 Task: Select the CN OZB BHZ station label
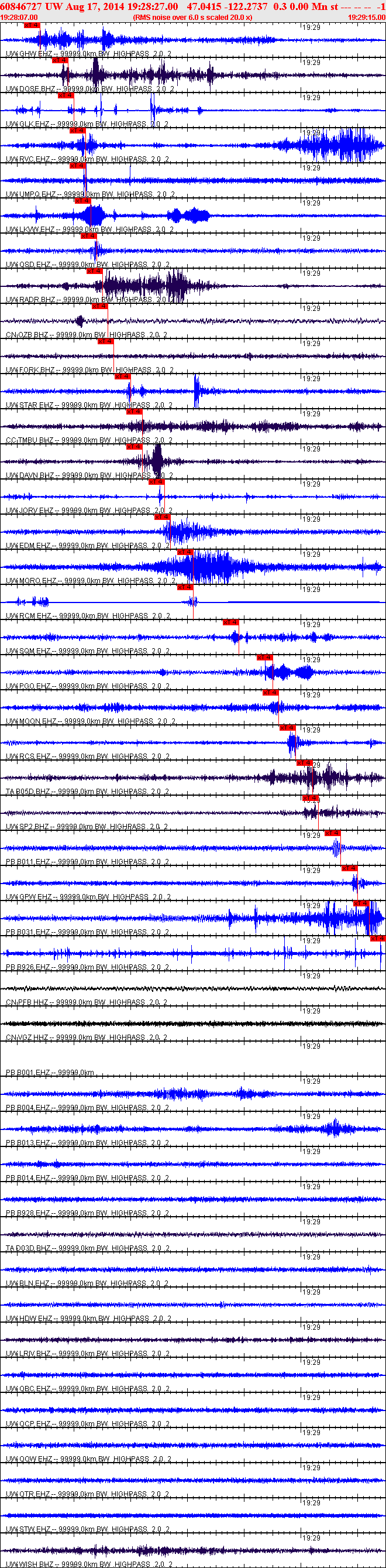87,335
